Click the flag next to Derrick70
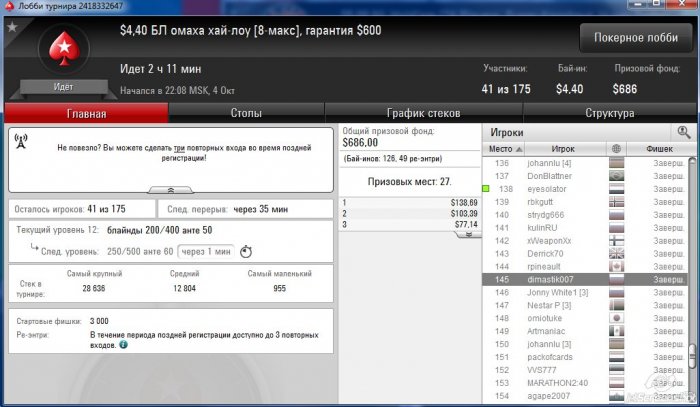700x407 pixels. (x=617, y=253)
